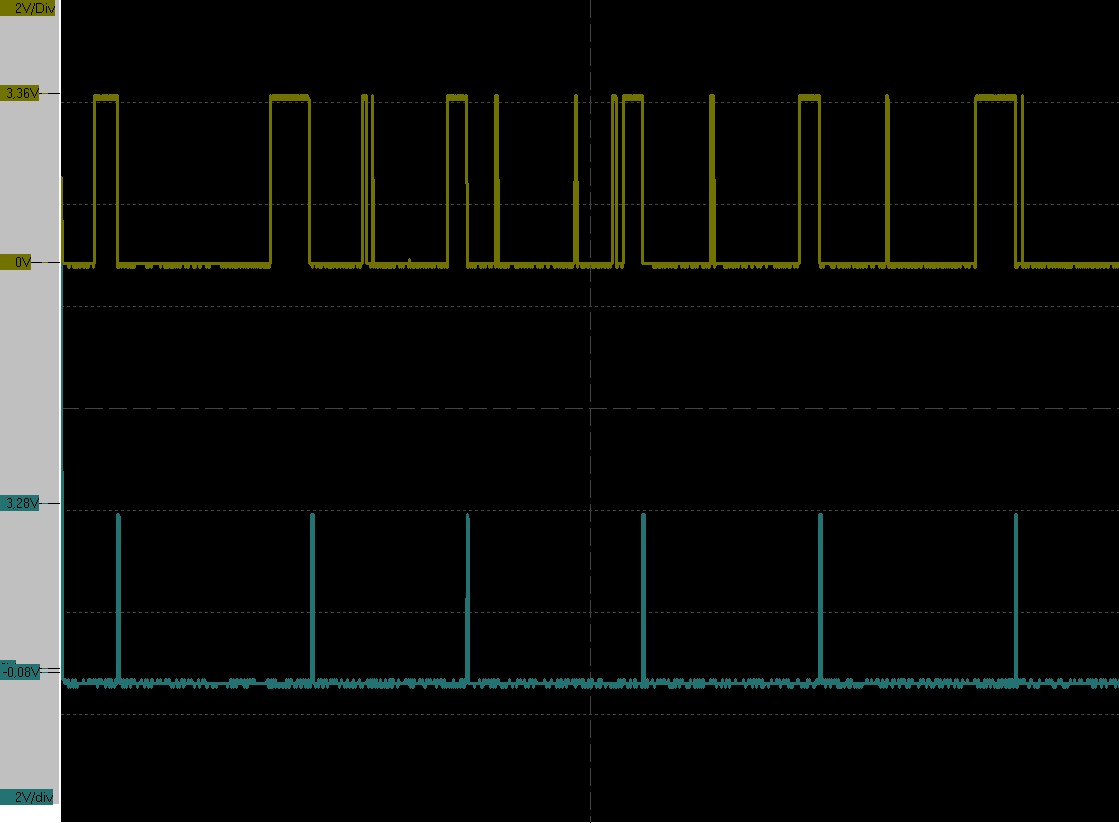Image resolution: width=1119 pixels, height=823 pixels.
Task: Select the yellow 0V ground marker
Action: [x=16, y=262]
